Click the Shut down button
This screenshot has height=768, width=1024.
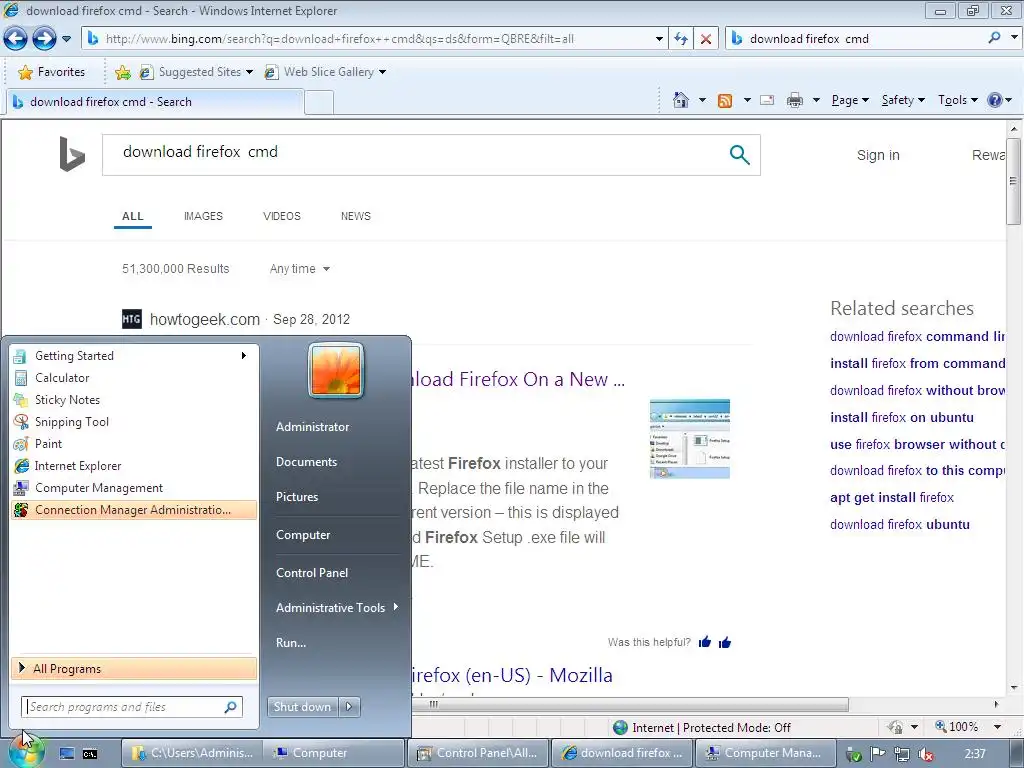[303, 707]
